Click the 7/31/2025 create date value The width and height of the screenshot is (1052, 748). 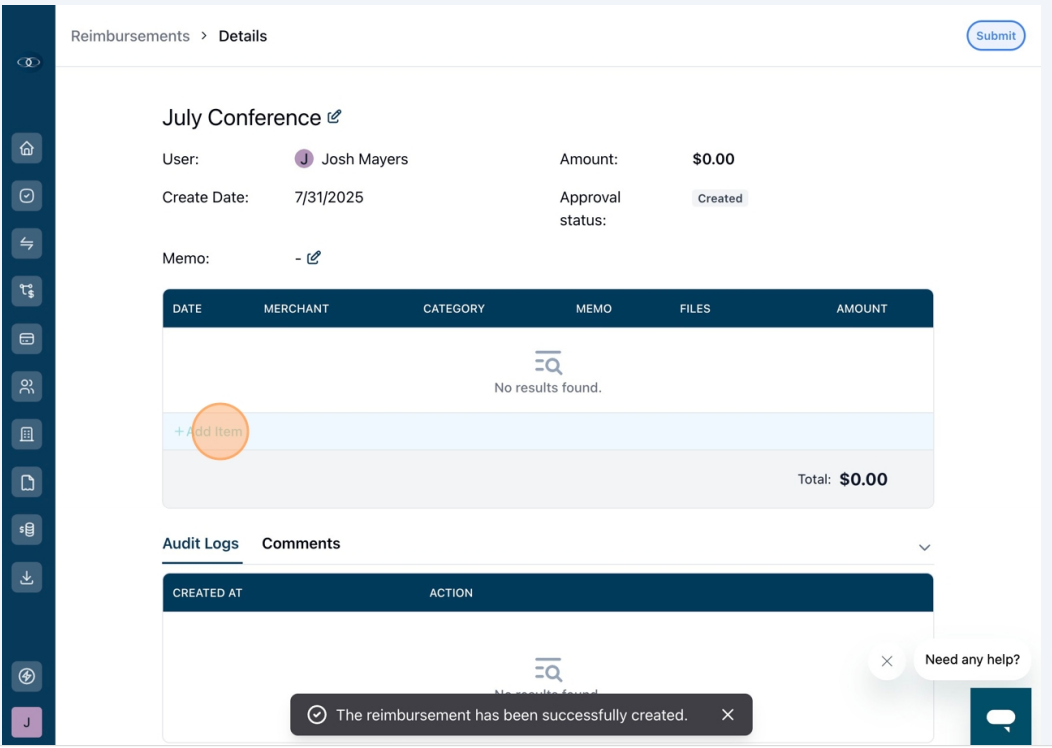point(329,197)
